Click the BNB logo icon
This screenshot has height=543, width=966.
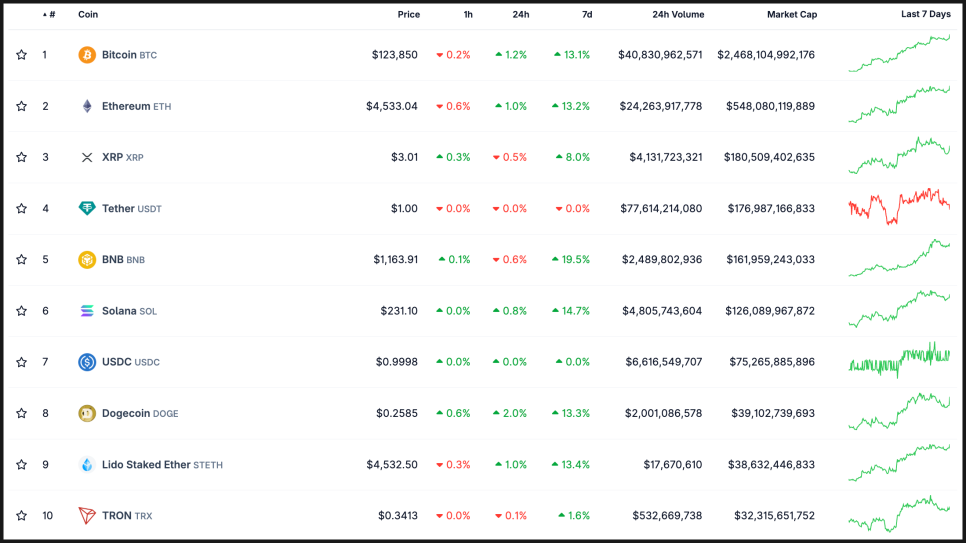point(87,260)
